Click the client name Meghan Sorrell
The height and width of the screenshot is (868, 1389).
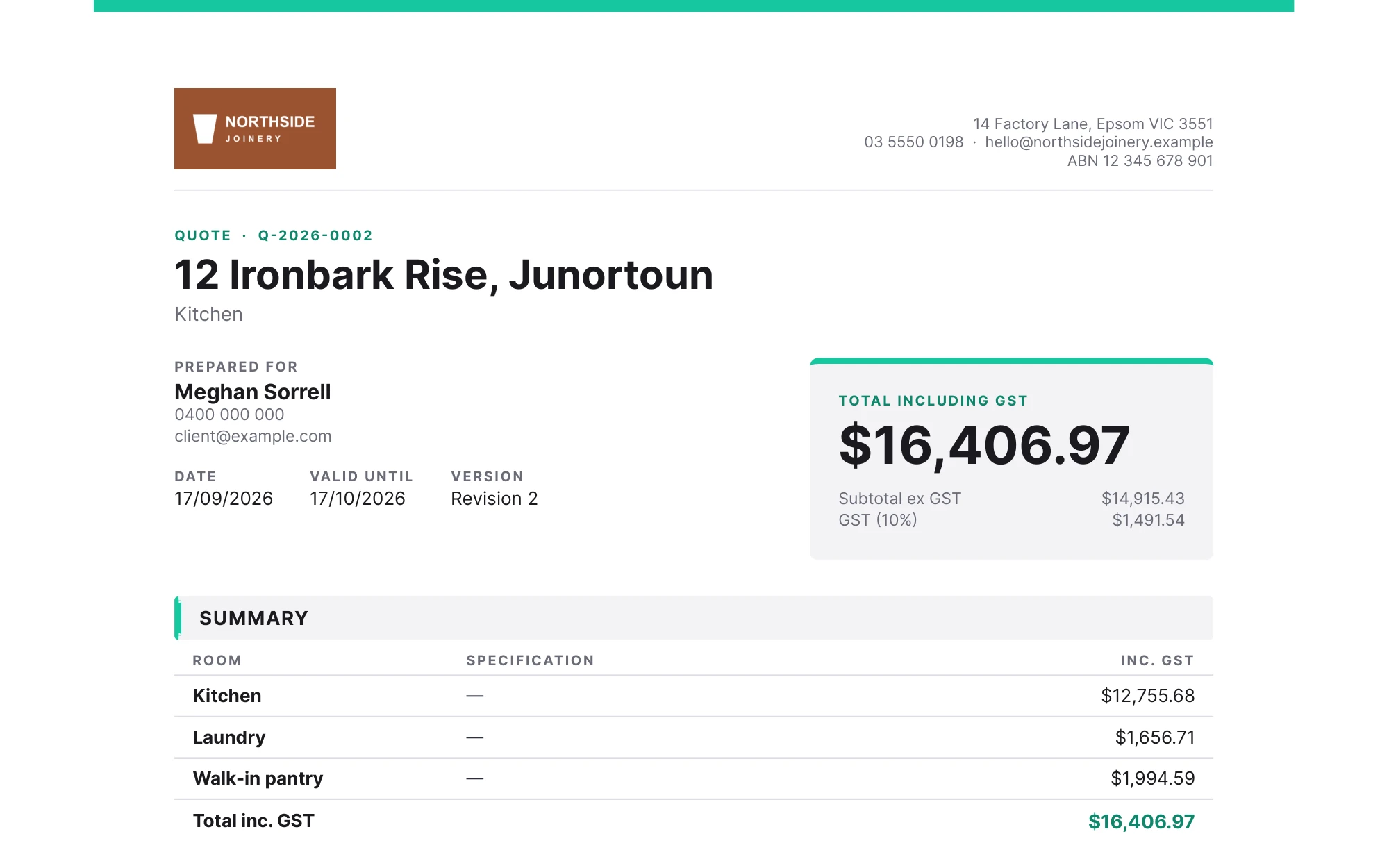pyautogui.click(x=253, y=392)
